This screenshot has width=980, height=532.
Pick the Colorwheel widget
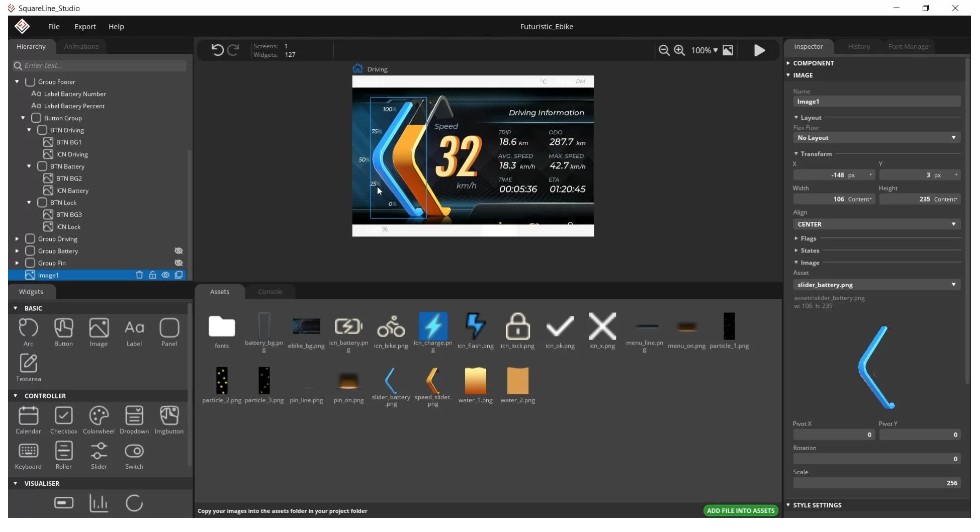98,416
